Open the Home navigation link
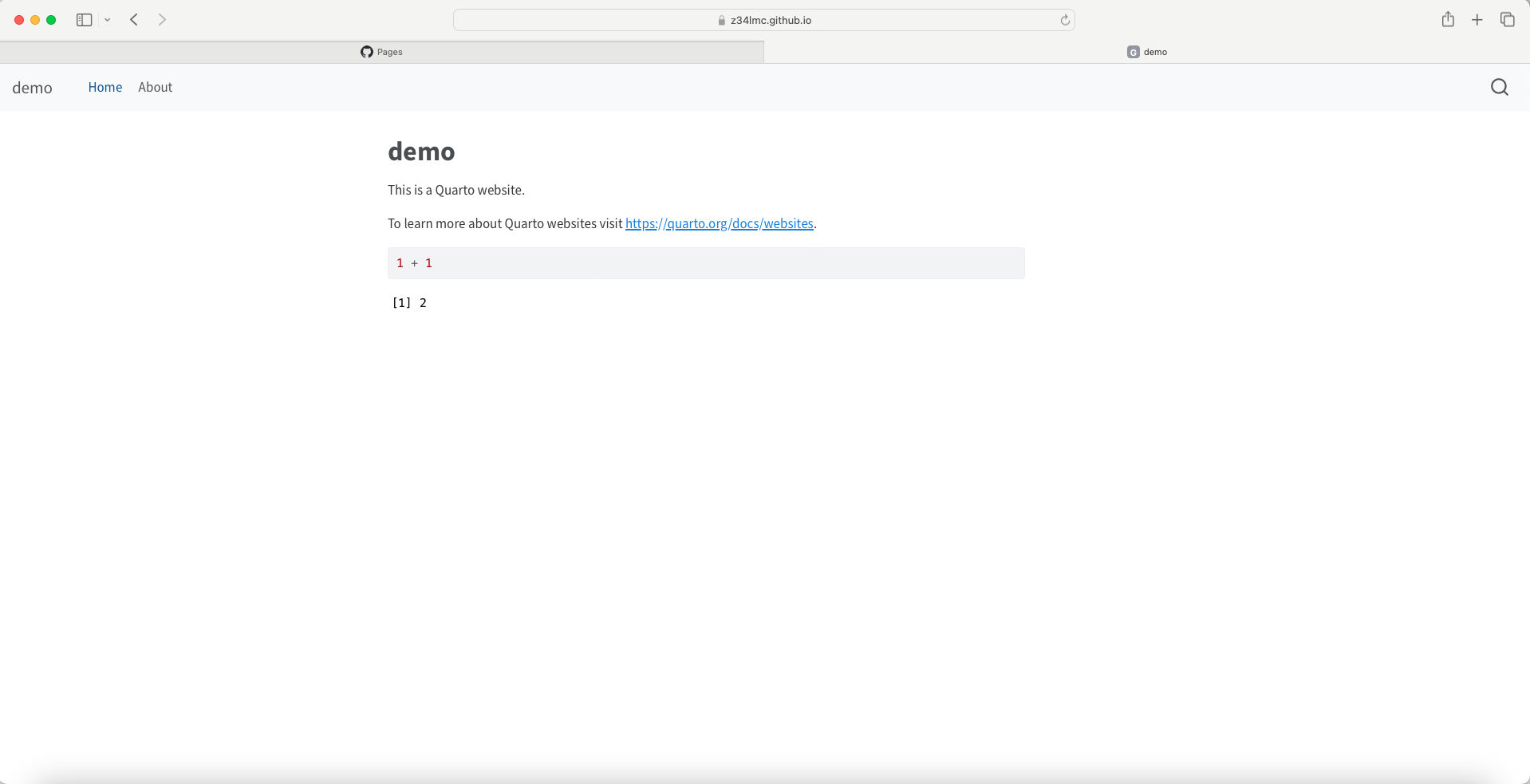Viewport: 1530px width, 784px height. (105, 87)
